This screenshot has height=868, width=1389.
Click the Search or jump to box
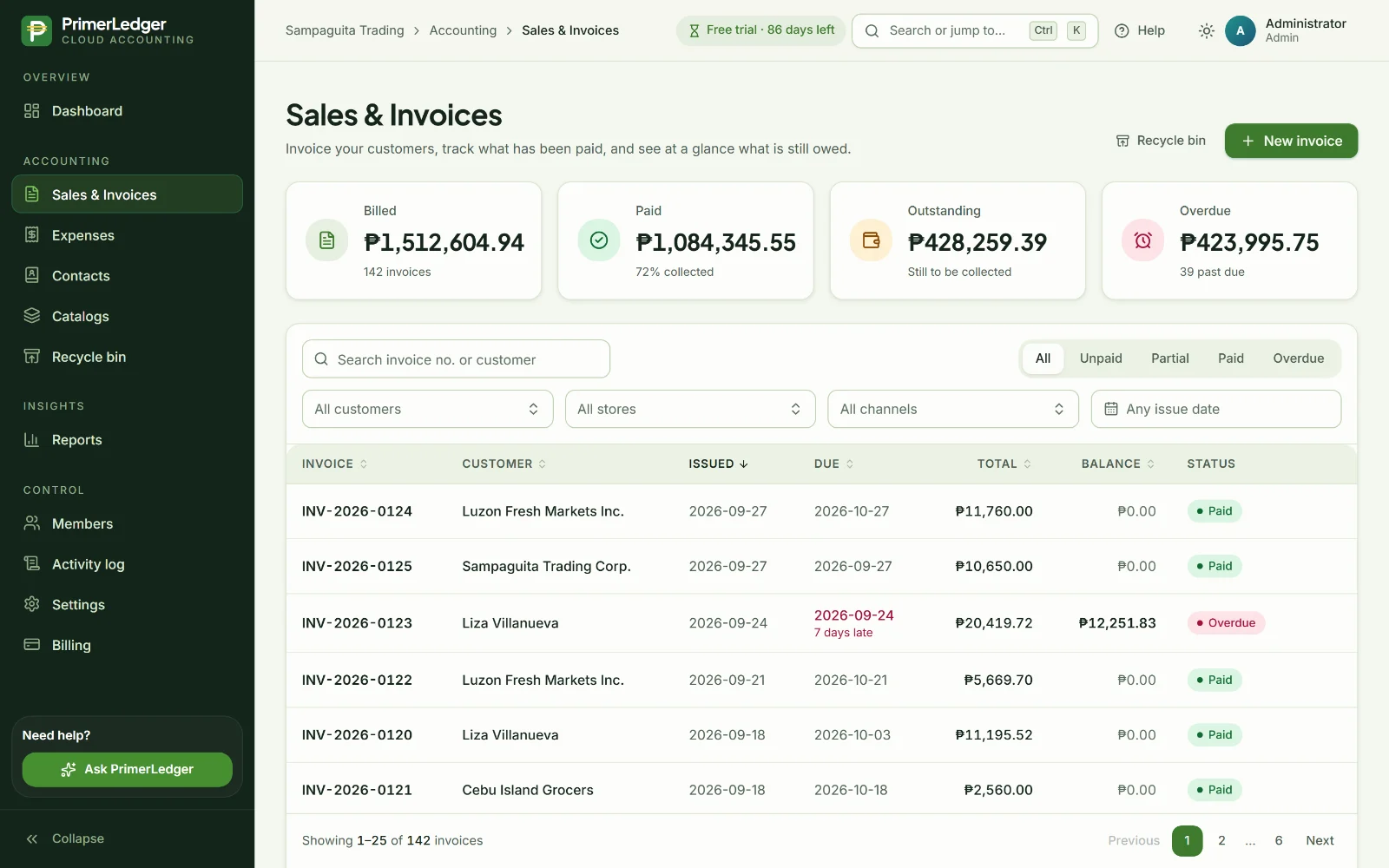click(975, 30)
